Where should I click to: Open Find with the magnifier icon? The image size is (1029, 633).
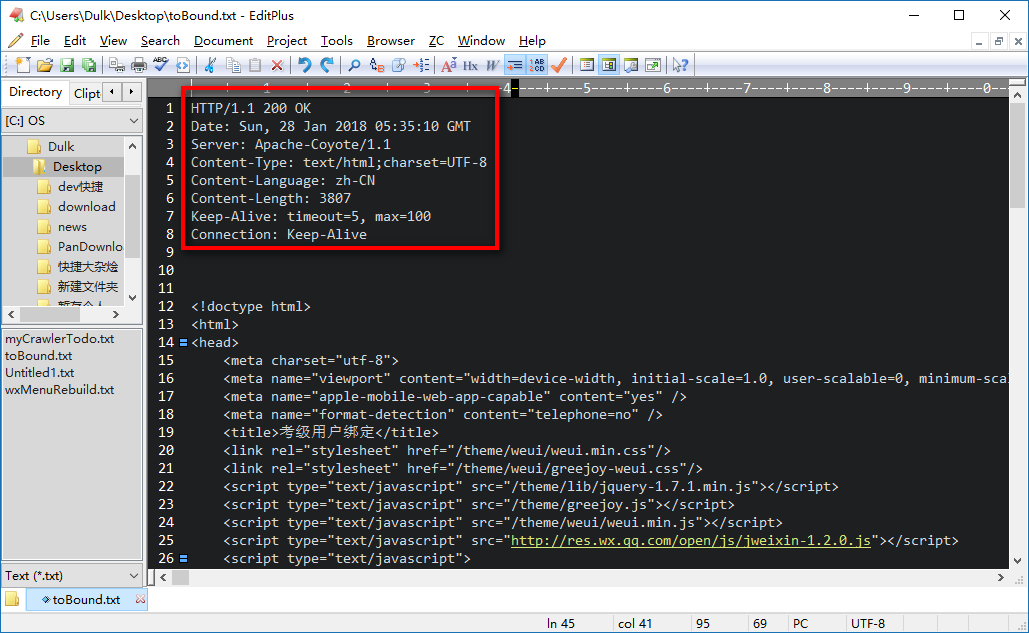[354, 65]
